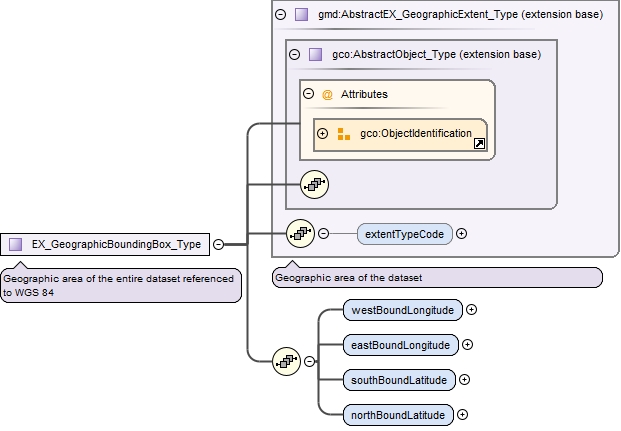Image resolution: width=621 pixels, height=431 pixels.
Task: Collapse the EX_GeographicBoundingBox_Type node
Action: point(218,243)
